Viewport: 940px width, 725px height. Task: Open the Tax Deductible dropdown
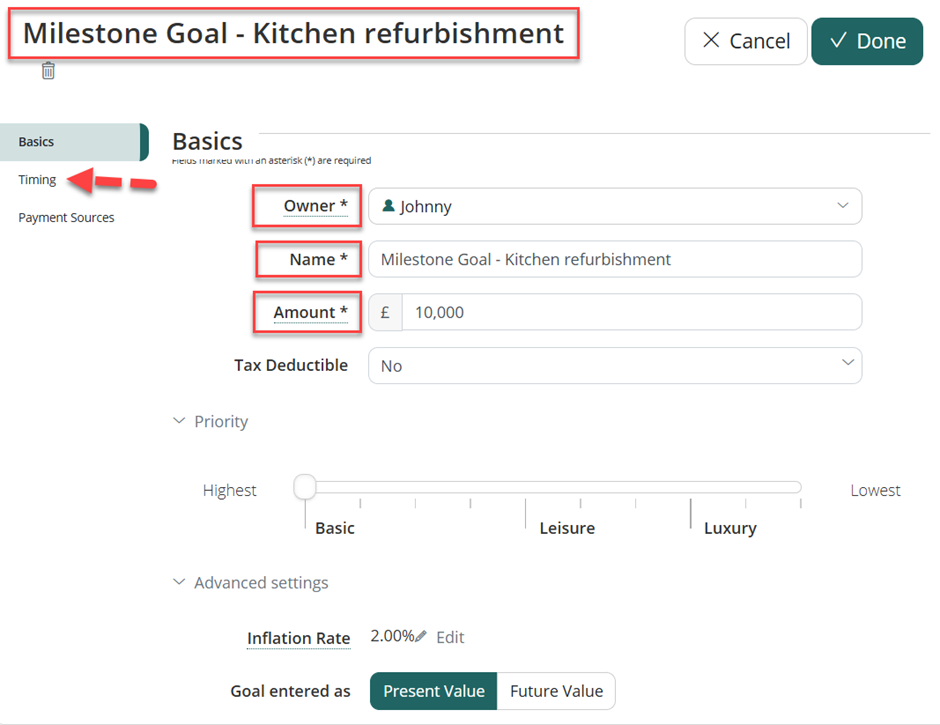click(x=615, y=365)
